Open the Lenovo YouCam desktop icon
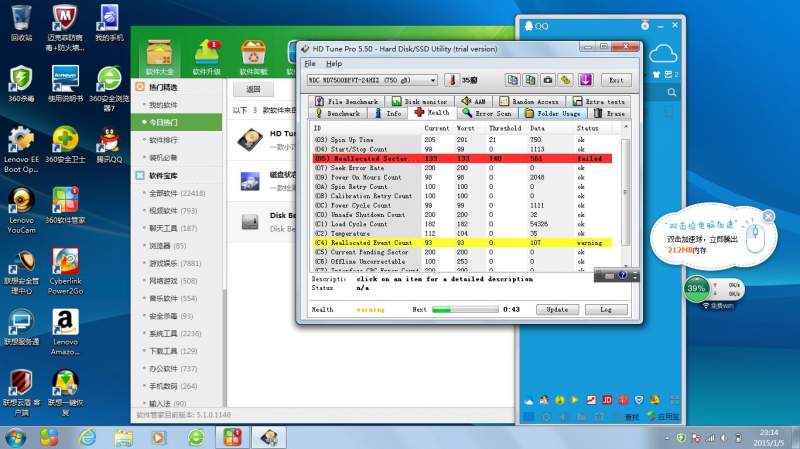 click(x=21, y=211)
